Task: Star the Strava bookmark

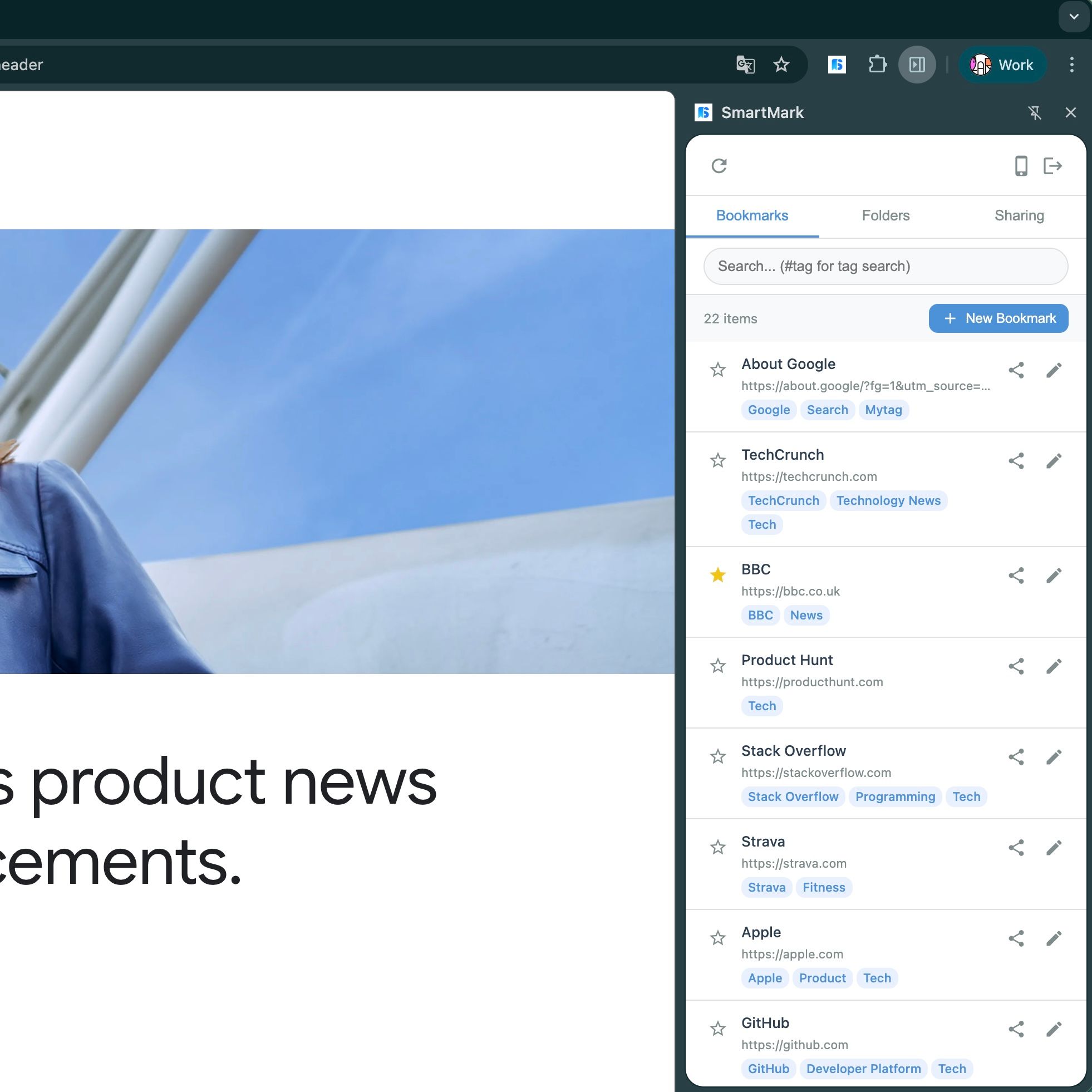Action: point(718,848)
